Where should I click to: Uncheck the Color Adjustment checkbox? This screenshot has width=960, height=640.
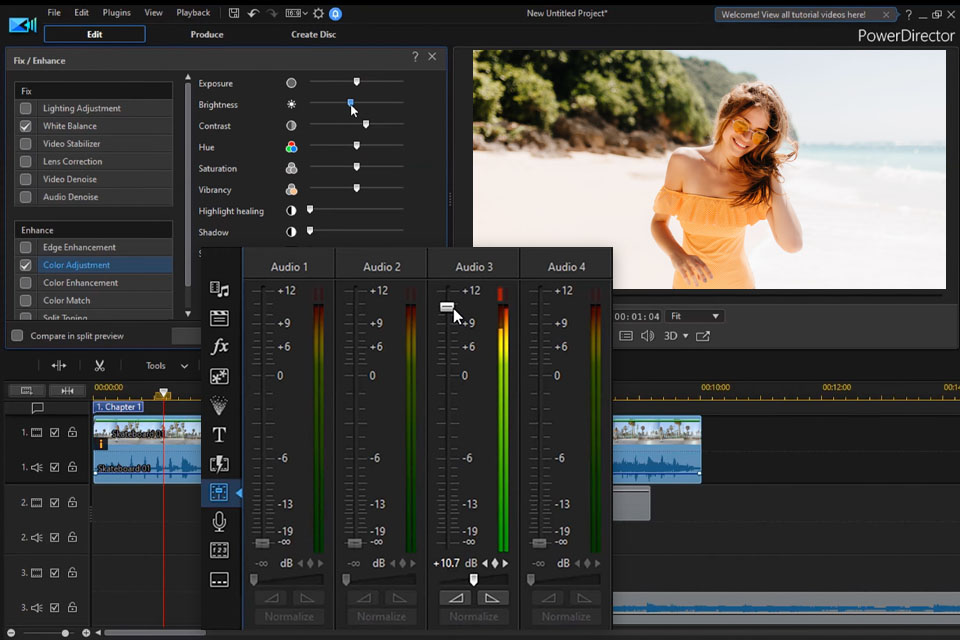[x=25, y=265]
